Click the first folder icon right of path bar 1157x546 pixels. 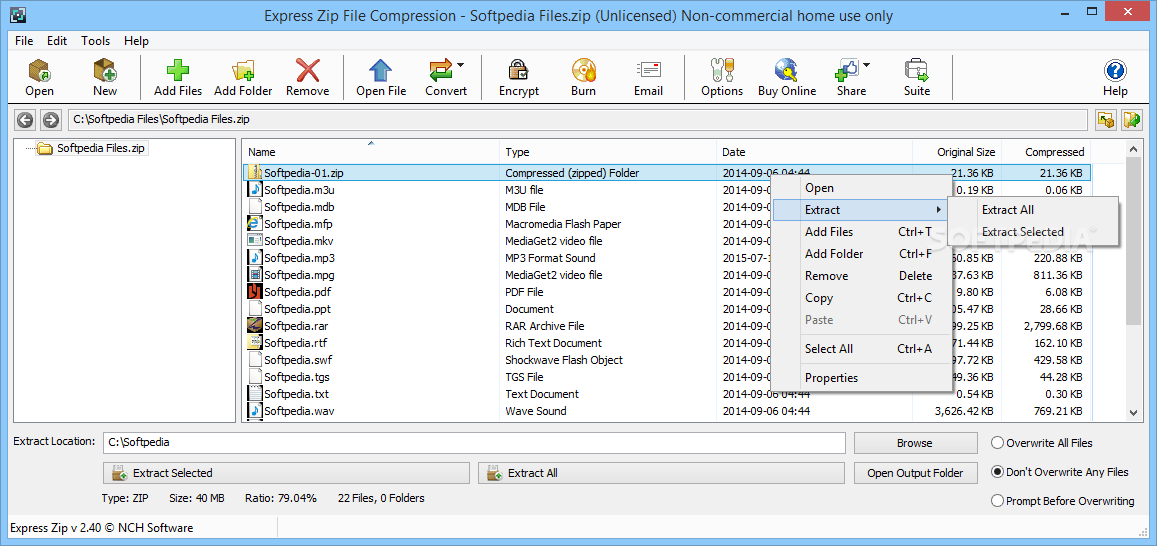[1105, 120]
